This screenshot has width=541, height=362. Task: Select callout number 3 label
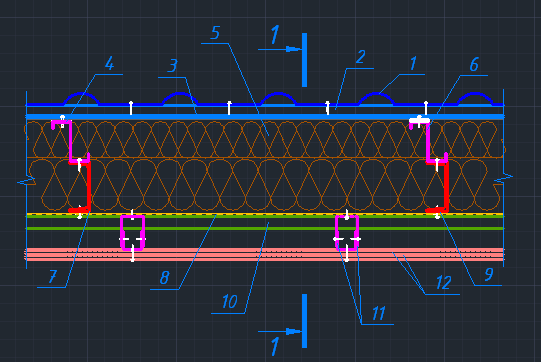(173, 66)
